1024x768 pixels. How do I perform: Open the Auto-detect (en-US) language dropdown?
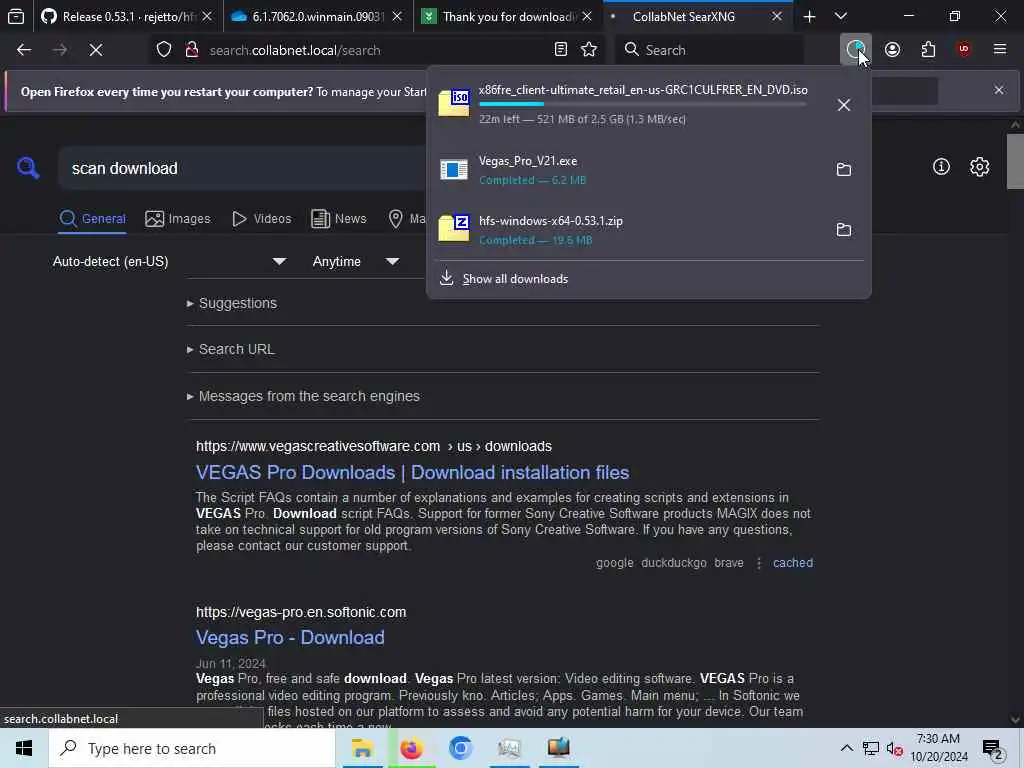coord(168,261)
